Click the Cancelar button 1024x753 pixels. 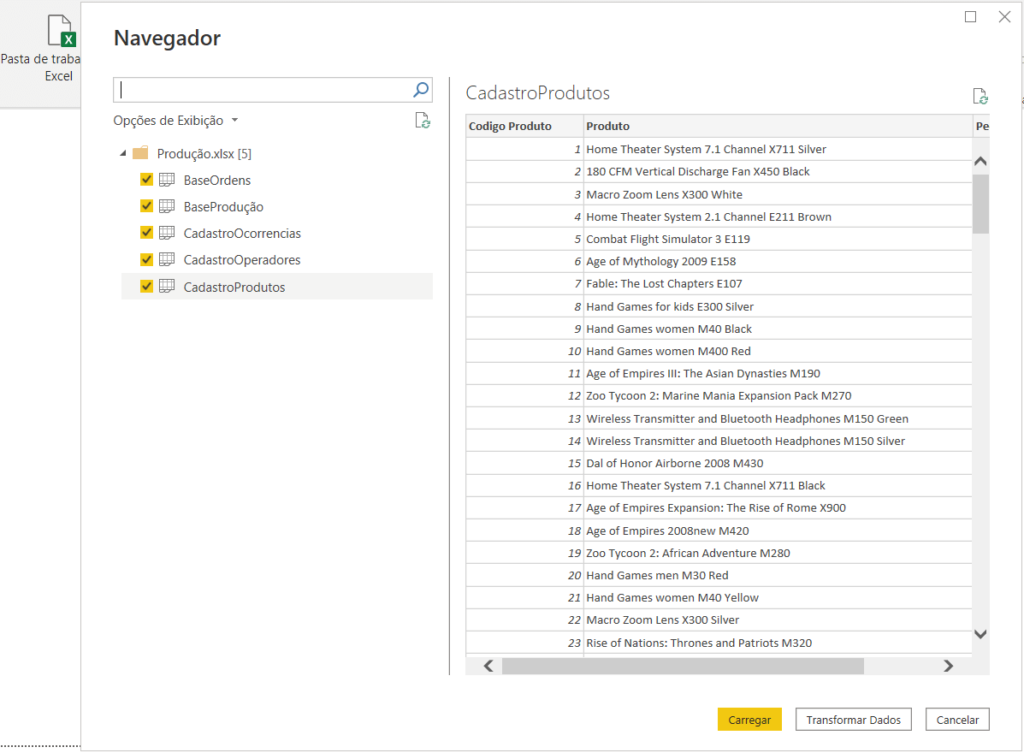(957, 720)
